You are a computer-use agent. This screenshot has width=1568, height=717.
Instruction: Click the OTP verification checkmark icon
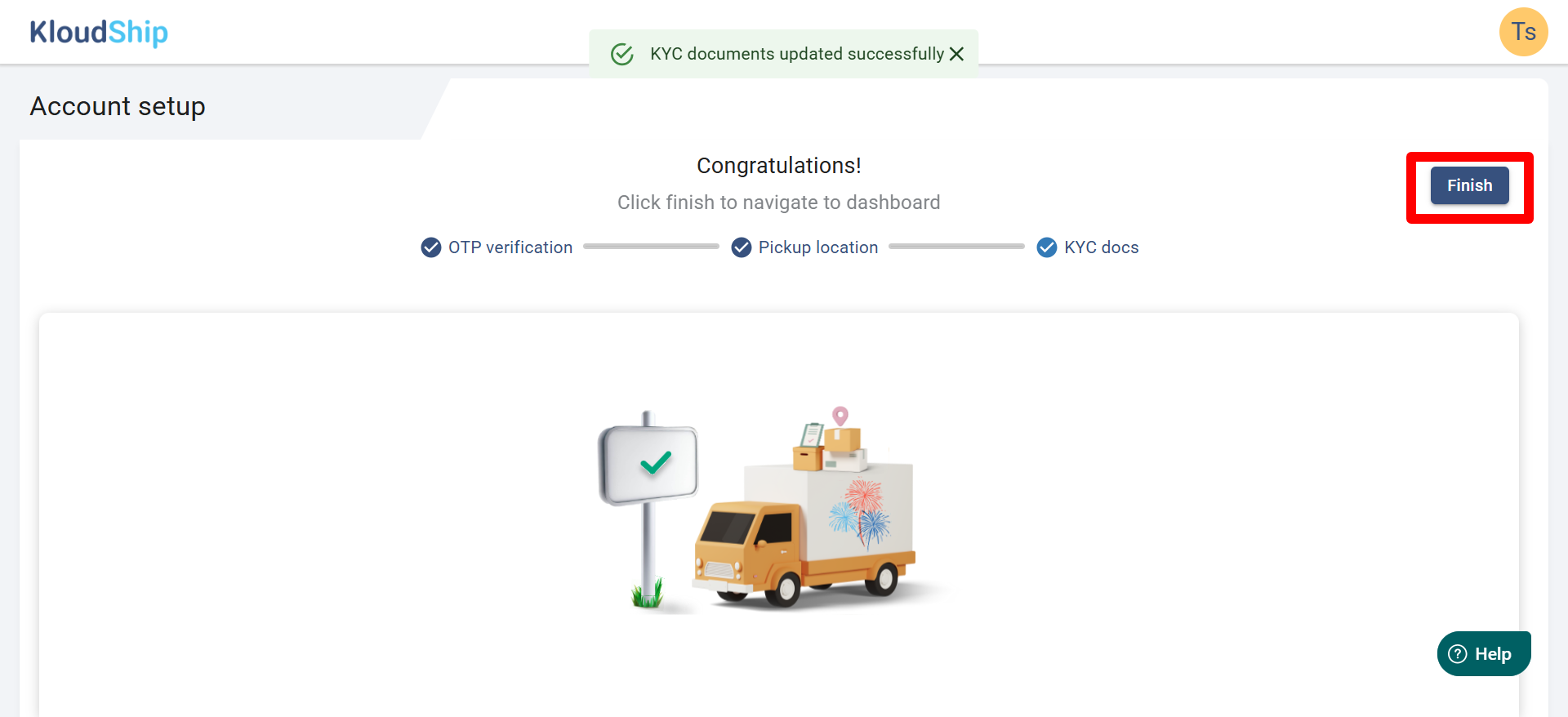[430, 247]
